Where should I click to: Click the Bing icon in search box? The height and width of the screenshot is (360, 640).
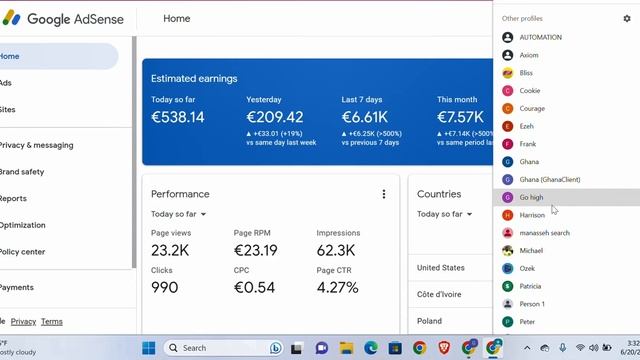click(x=276, y=348)
